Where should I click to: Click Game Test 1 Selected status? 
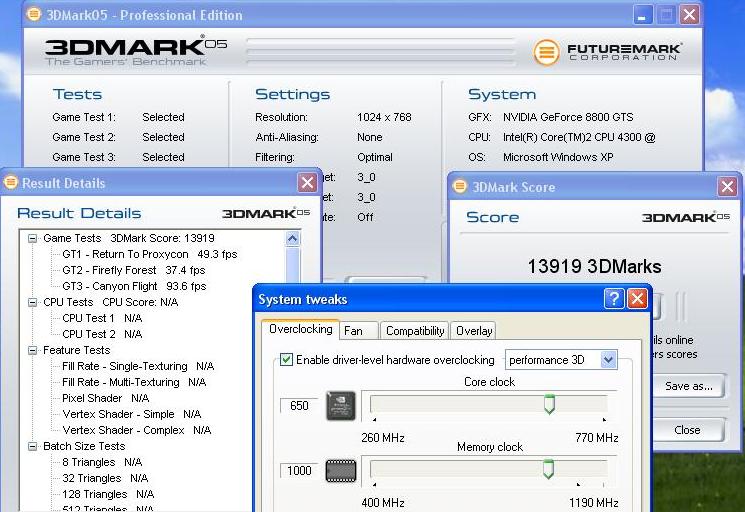(x=163, y=117)
